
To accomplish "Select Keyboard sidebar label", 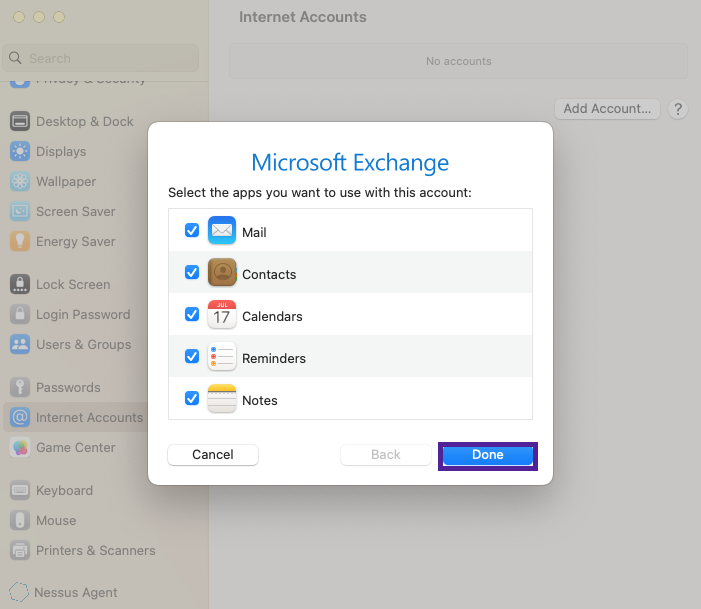I will [x=65, y=491].
